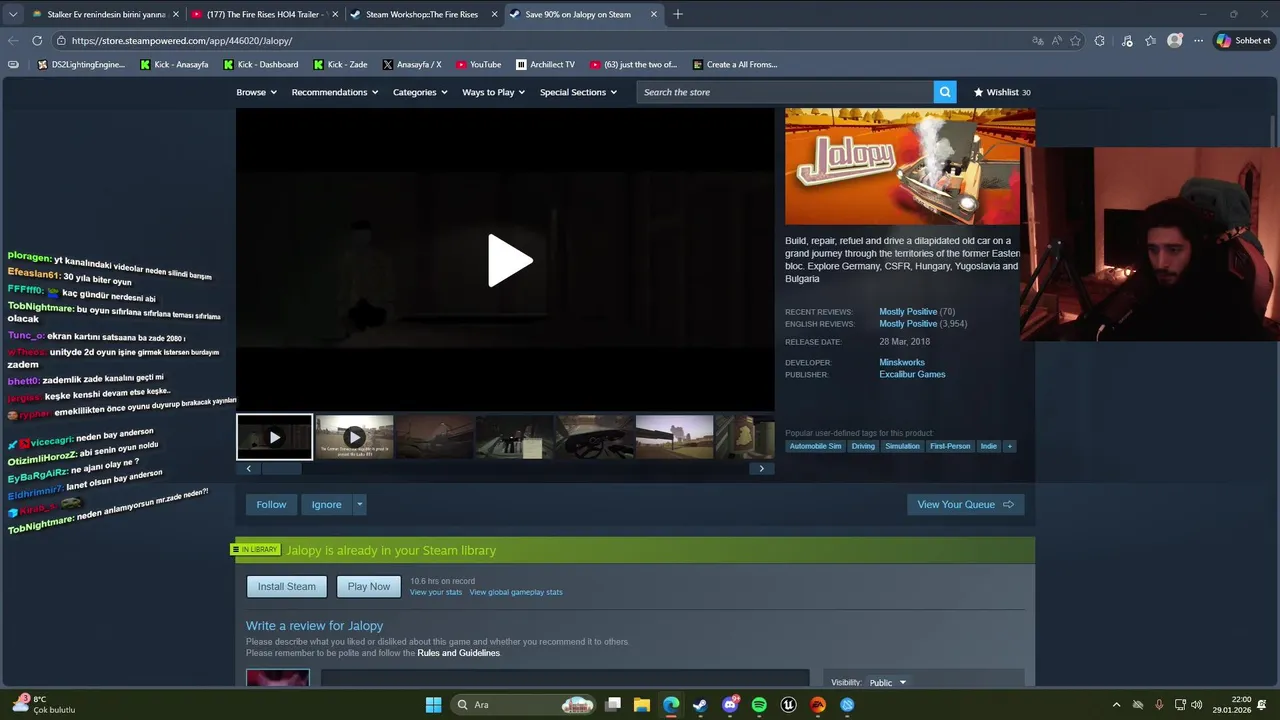Click the store search magnifier button
Screen dimensions: 1280x720
(x=945, y=92)
